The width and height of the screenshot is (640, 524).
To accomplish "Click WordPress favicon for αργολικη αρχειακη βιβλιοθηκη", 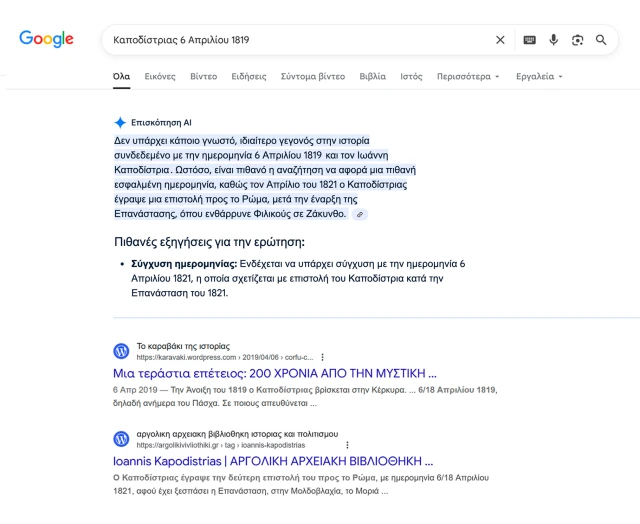I will coord(121,439).
